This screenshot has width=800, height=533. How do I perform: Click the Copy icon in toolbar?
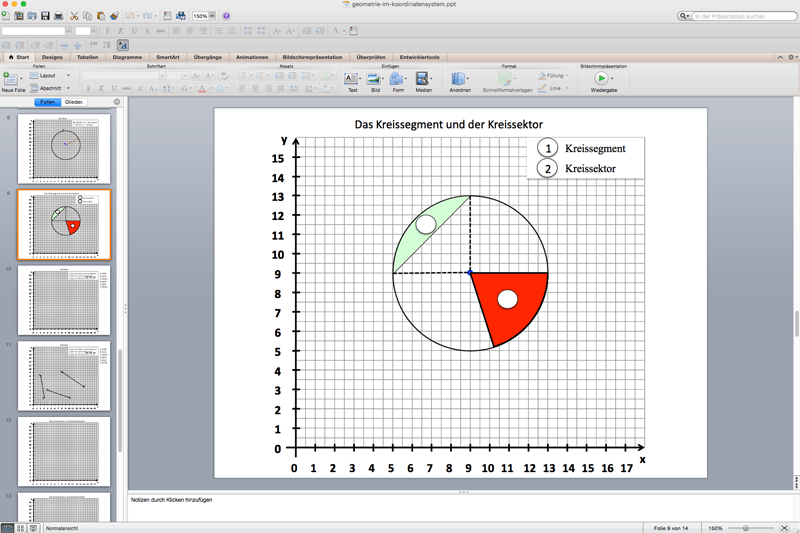(88, 16)
